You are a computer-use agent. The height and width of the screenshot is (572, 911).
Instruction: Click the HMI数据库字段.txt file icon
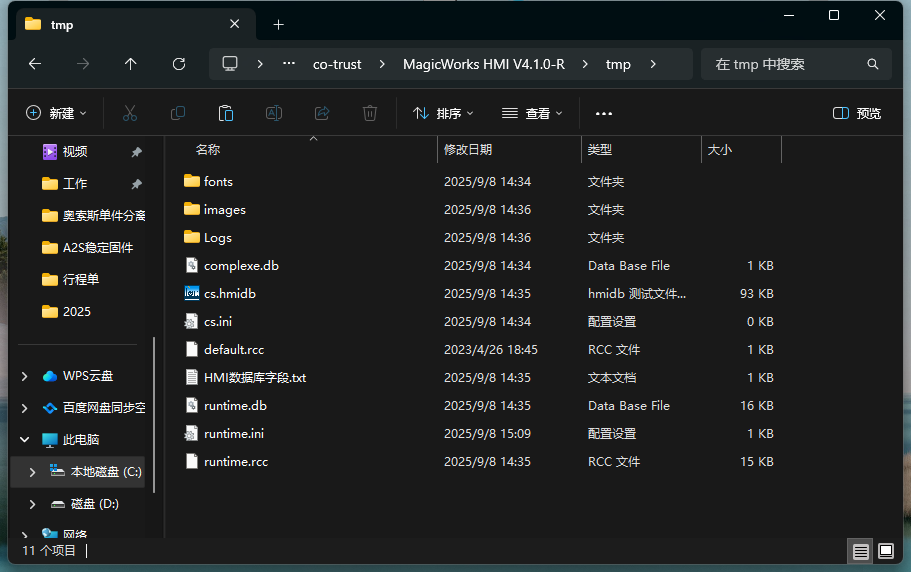tap(192, 377)
